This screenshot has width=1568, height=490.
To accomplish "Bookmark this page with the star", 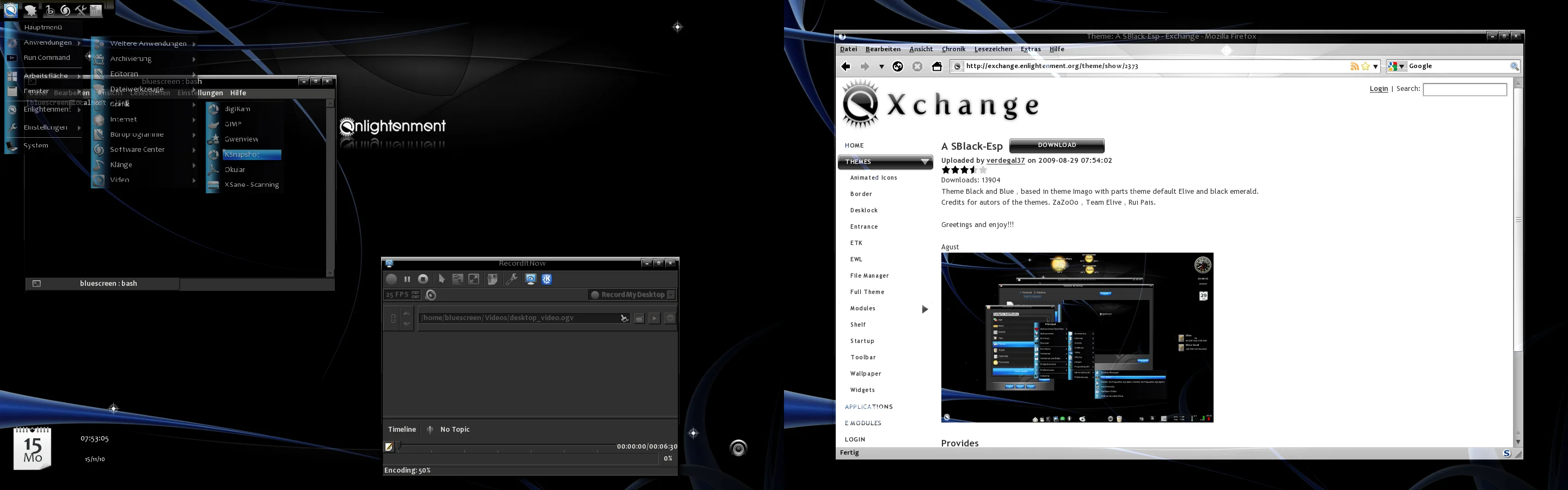I will pyautogui.click(x=1365, y=66).
